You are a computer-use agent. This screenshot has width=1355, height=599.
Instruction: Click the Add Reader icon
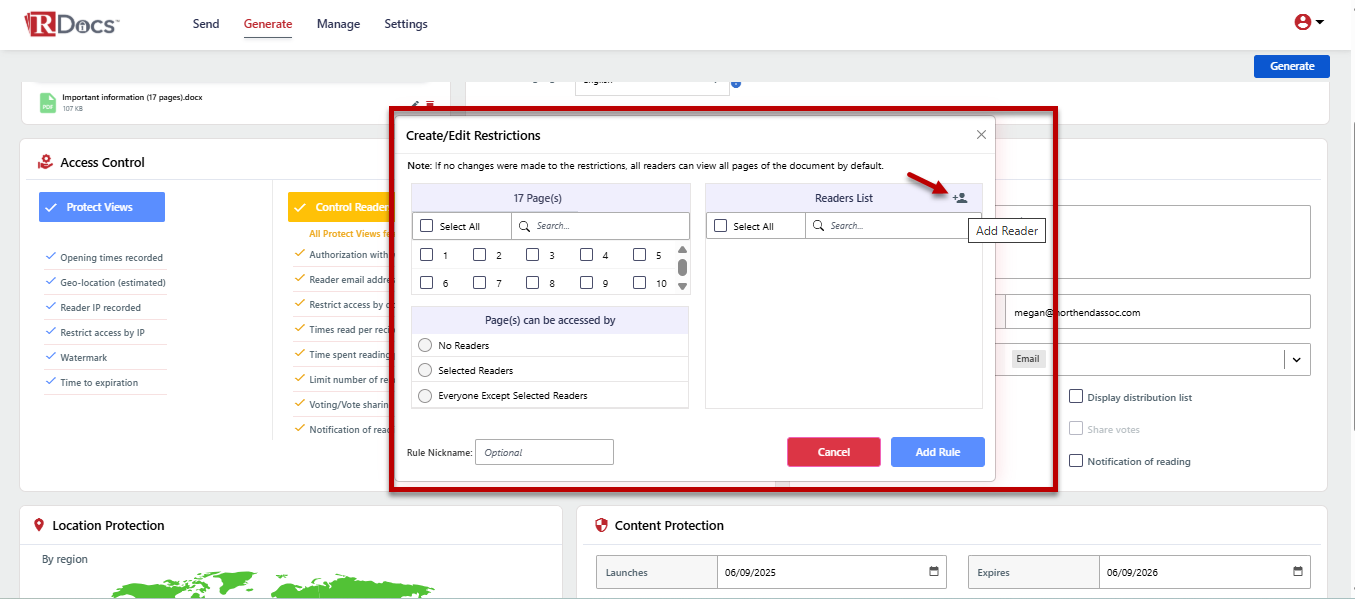(x=960, y=197)
